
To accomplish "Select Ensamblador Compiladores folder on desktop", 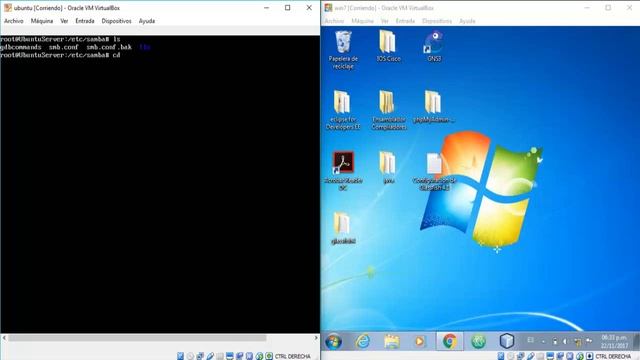I will pos(388,110).
